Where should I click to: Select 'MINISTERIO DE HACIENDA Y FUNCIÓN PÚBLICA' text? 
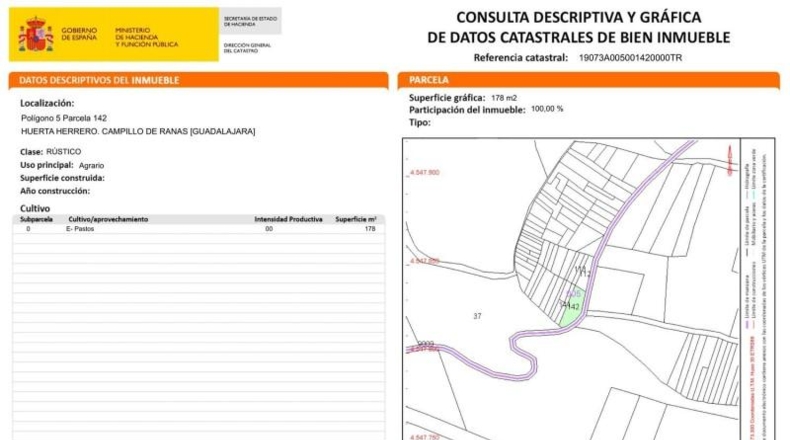point(147,38)
